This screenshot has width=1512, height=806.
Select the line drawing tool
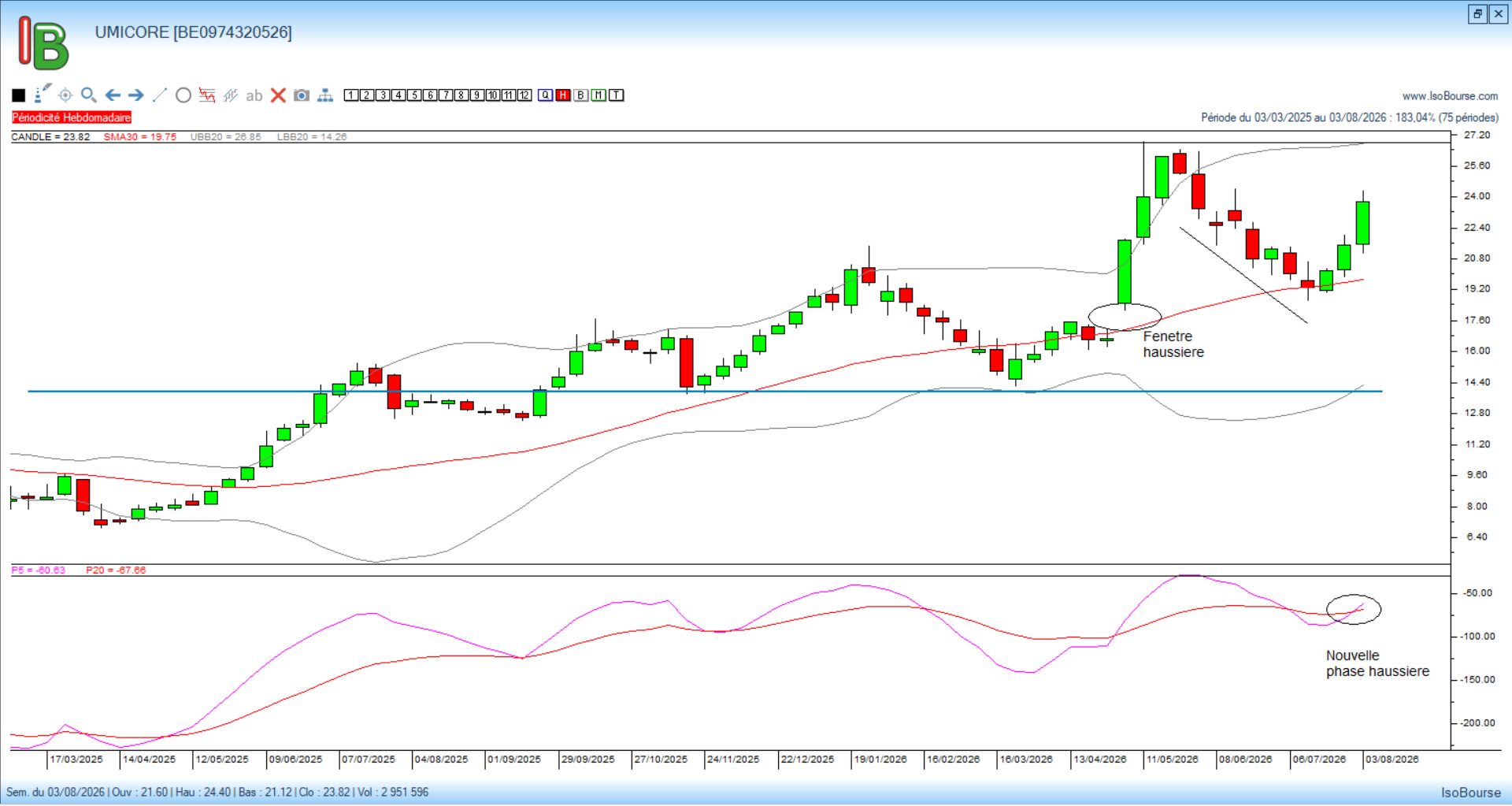coord(160,95)
